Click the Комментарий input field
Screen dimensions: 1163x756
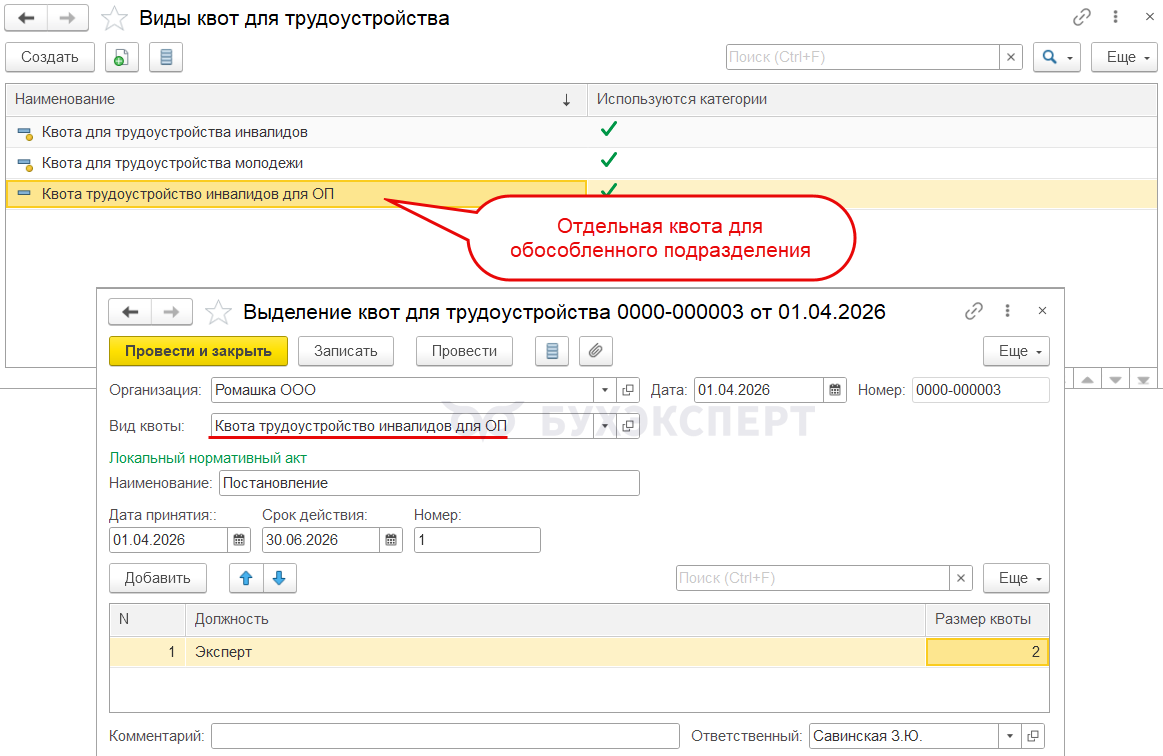click(445, 736)
